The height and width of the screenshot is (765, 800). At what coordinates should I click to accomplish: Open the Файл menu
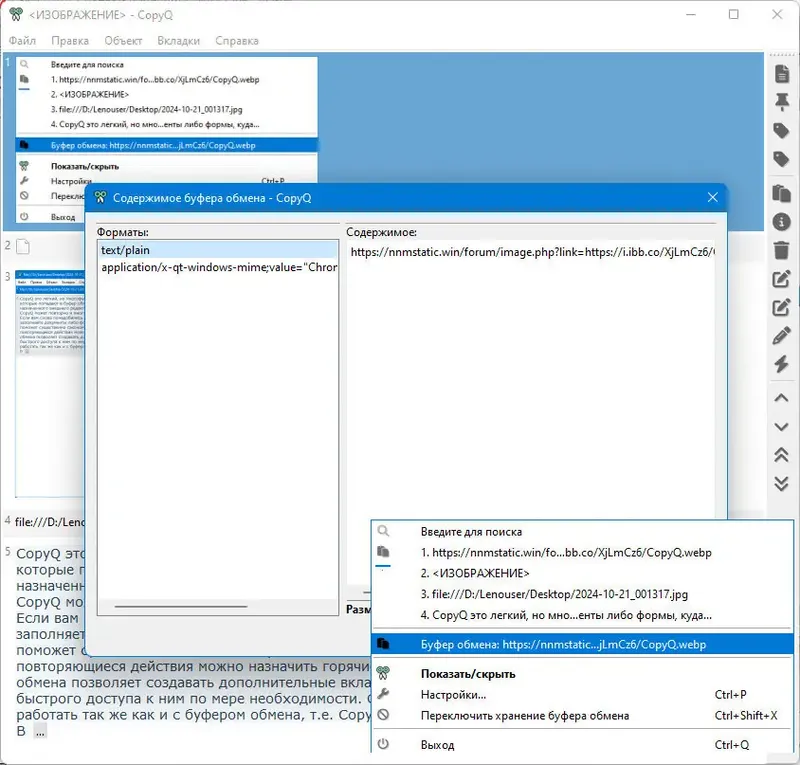pos(22,41)
